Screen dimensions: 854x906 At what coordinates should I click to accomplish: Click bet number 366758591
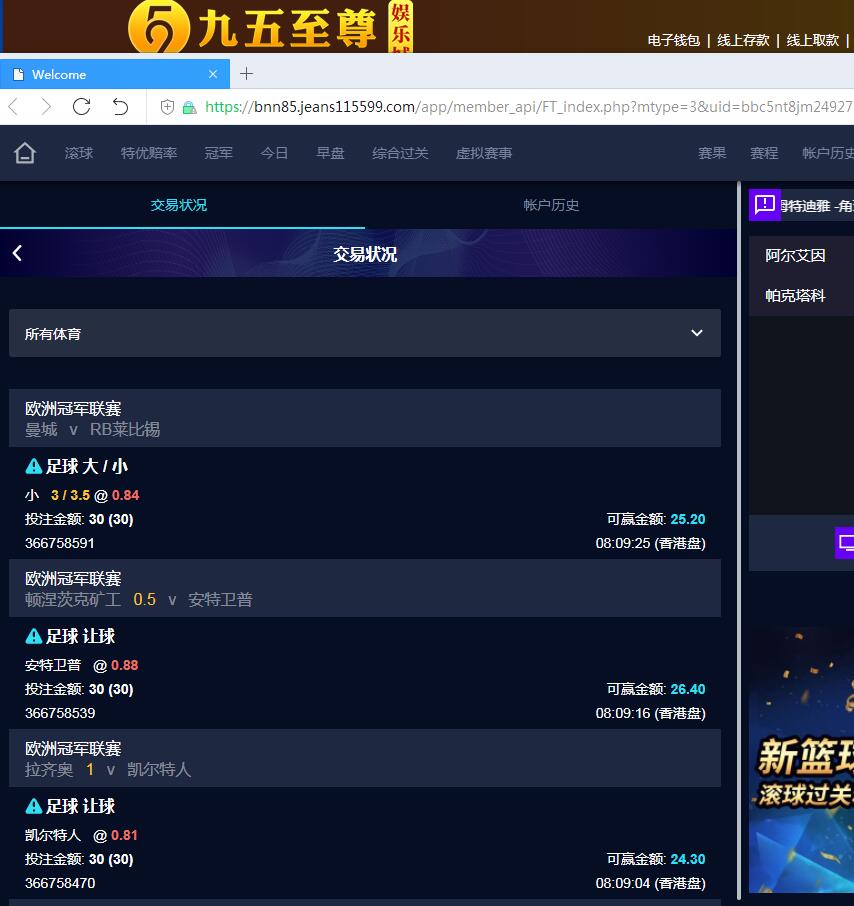point(60,543)
